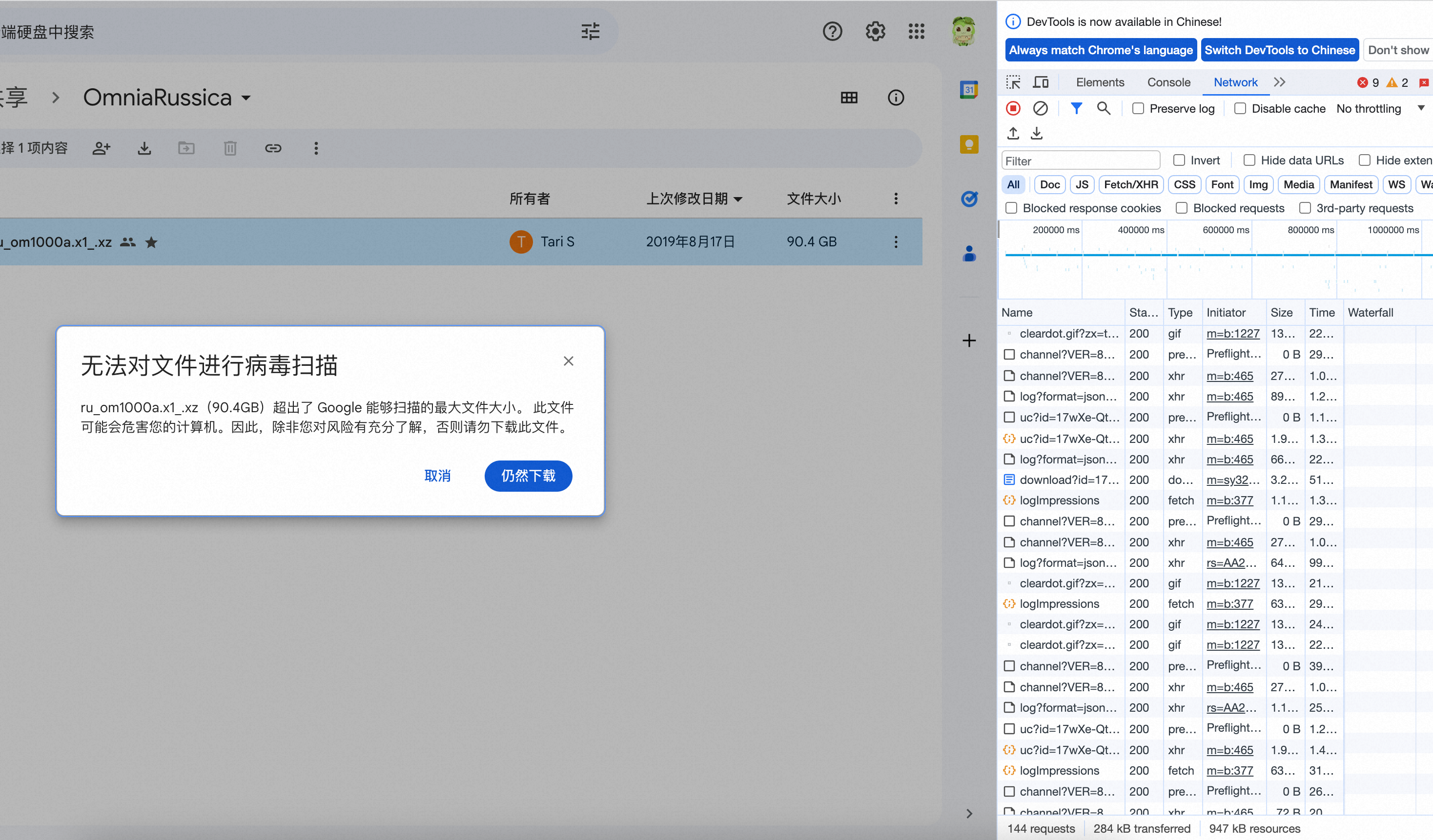This screenshot has height=840, width=1433.
Task: Expand more DevTools tabs chevron
Action: tap(1279, 82)
